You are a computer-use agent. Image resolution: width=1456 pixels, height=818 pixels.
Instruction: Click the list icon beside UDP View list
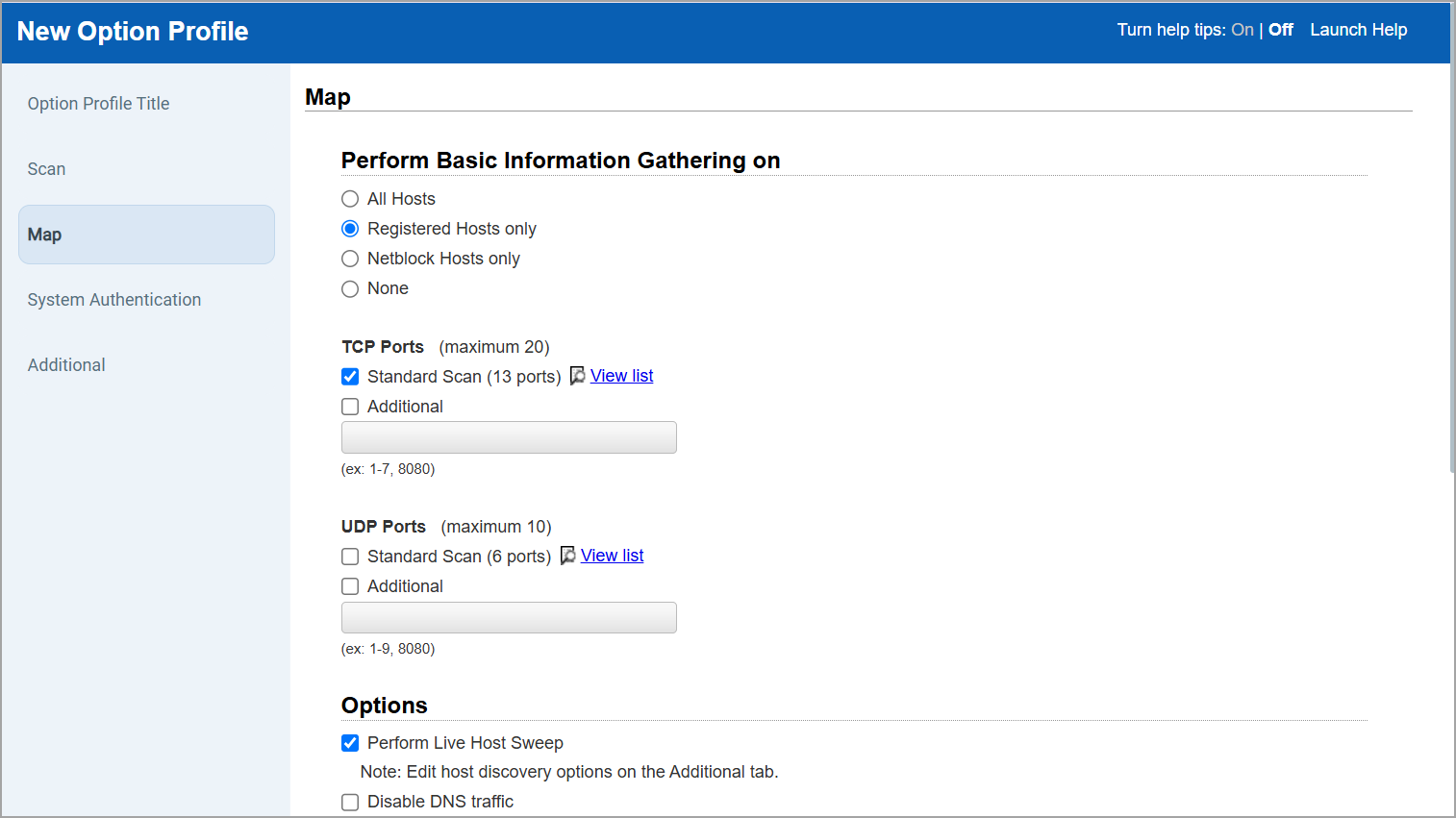tap(567, 555)
